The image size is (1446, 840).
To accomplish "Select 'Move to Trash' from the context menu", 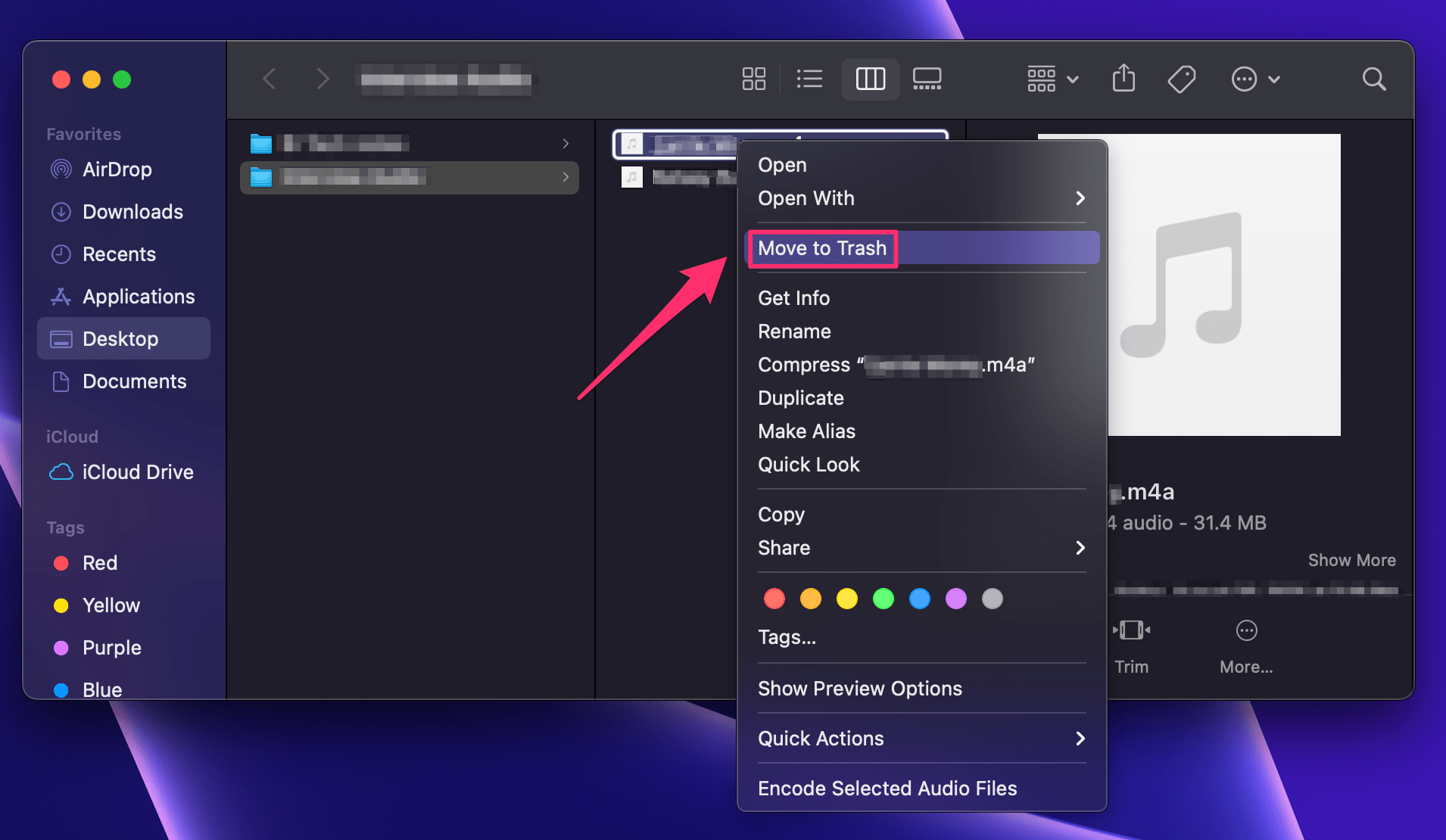I will coord(822,248).
